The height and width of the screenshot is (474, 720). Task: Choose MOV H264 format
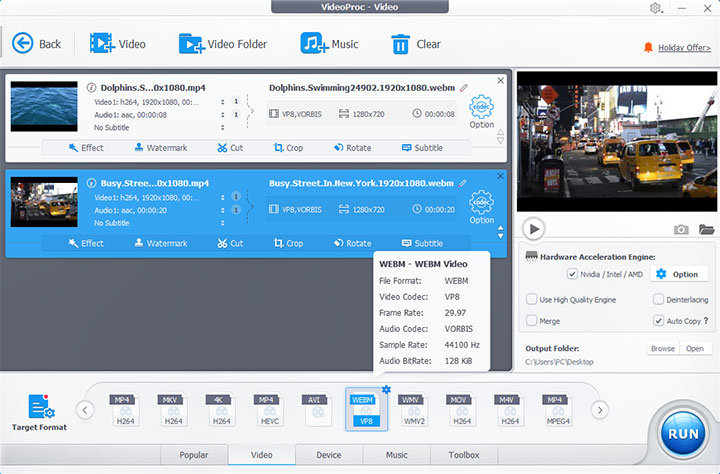462,410
